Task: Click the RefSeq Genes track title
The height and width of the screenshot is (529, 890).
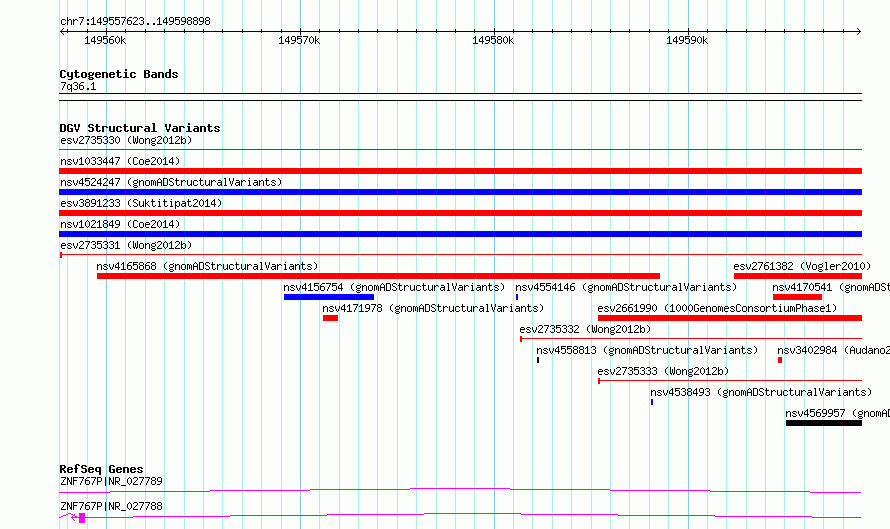Action: [x=102, y=469]
